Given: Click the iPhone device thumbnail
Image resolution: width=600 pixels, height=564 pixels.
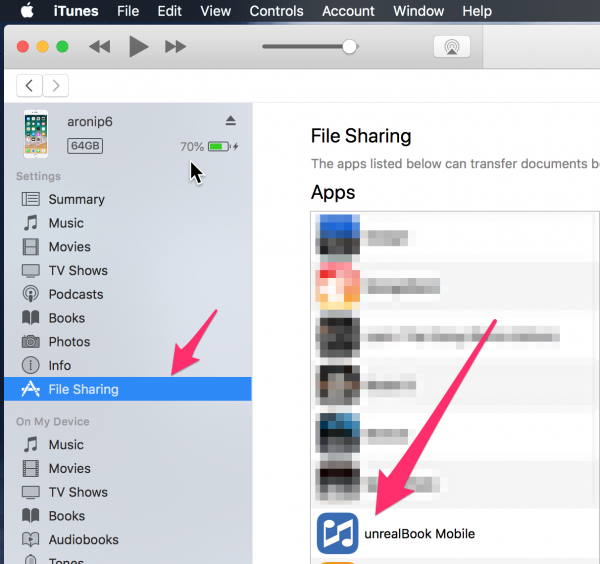Looking at the screenshot, I should pos(36,134).
